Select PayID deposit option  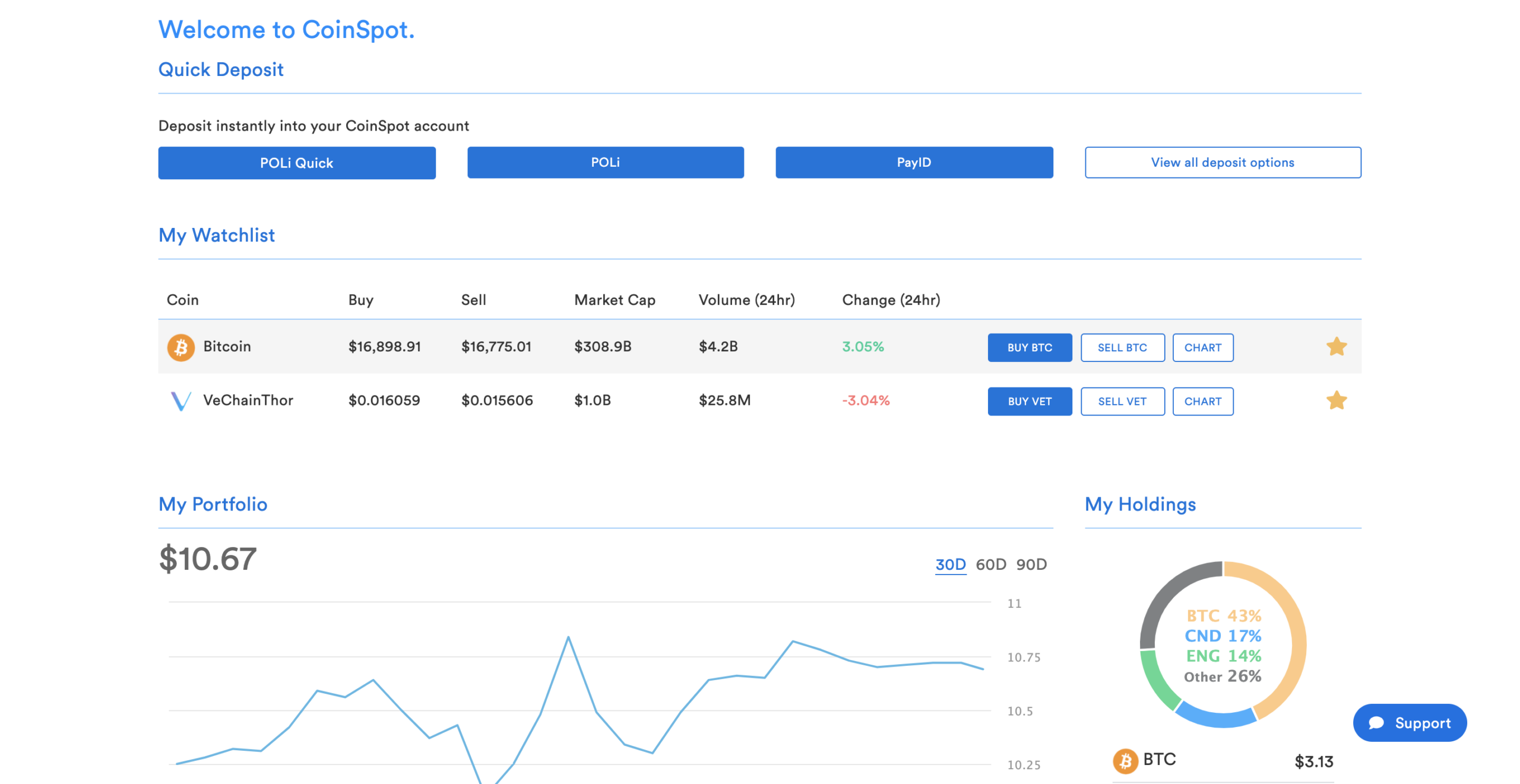pyautogui.click(x=914, y=163)
